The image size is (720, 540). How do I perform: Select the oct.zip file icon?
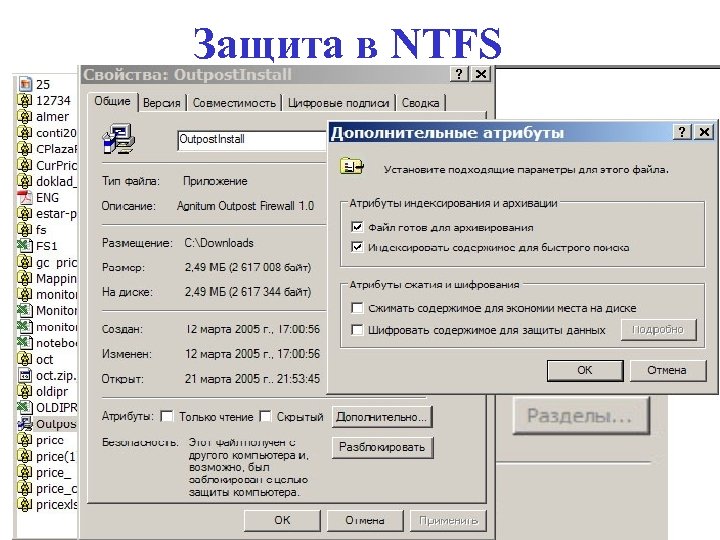click(25, 375)
